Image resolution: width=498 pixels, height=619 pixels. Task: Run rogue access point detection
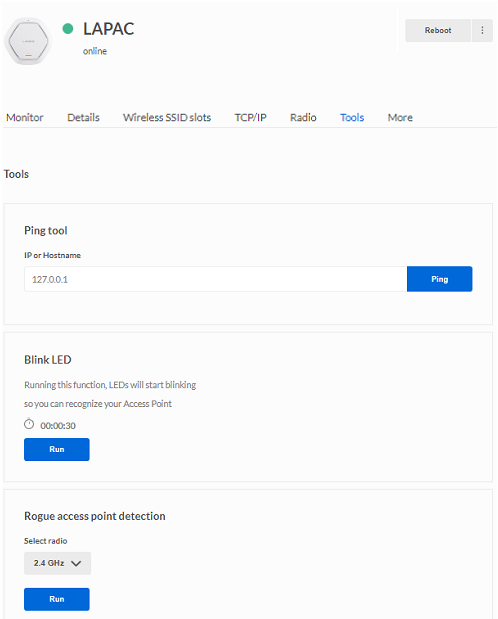[57, 599]
